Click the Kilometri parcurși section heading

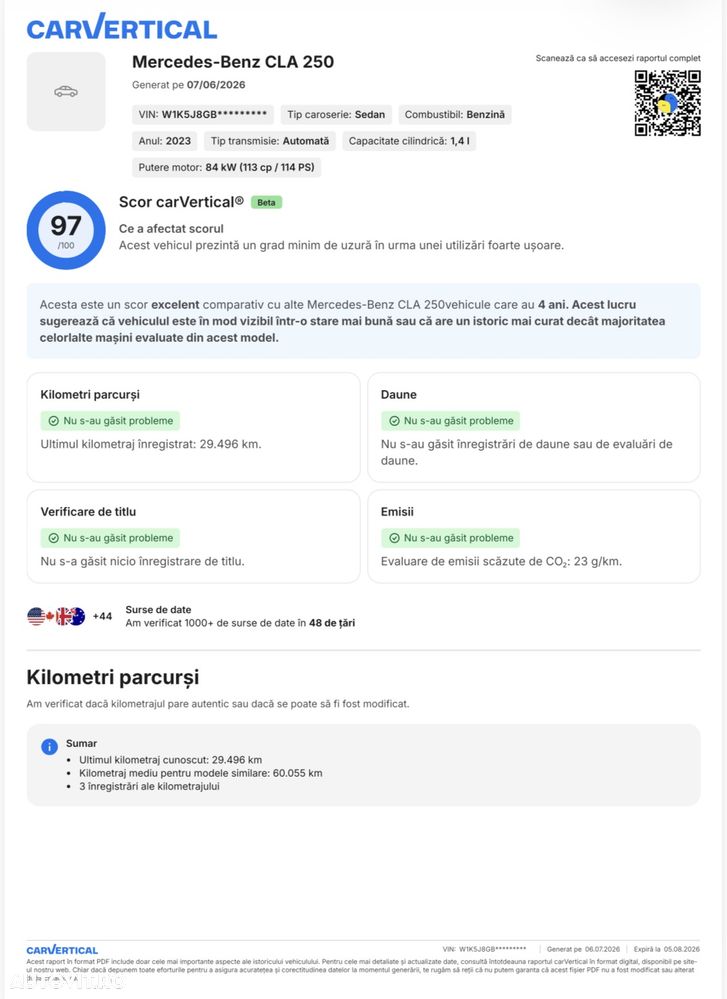pyautogui.click(x=113, y=677)
